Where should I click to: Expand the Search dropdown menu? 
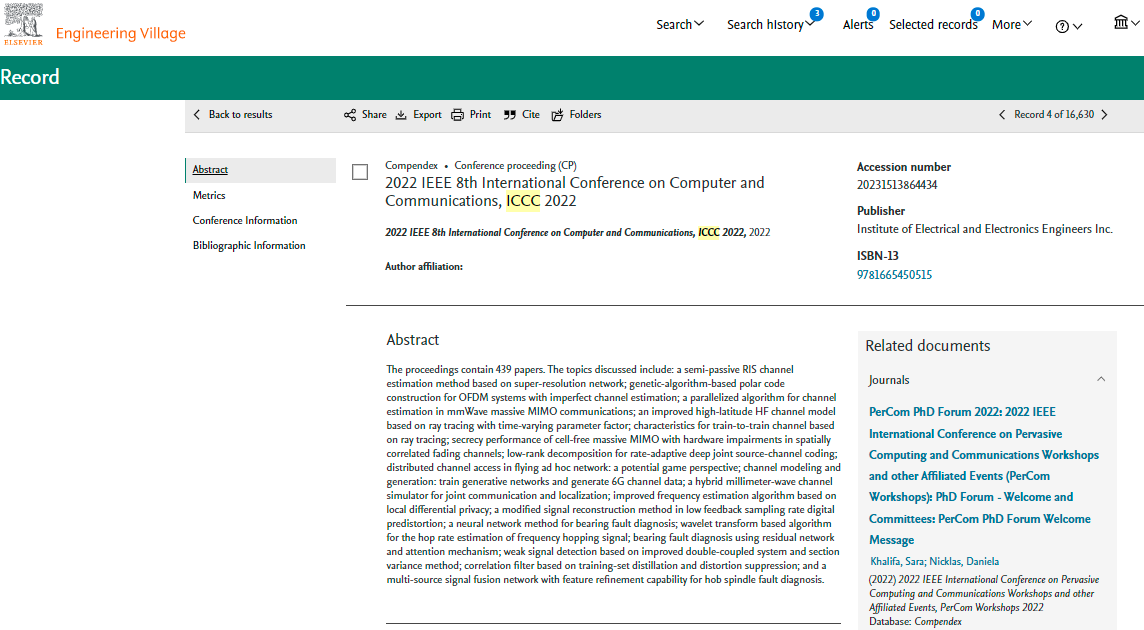(x=680, y=25)
